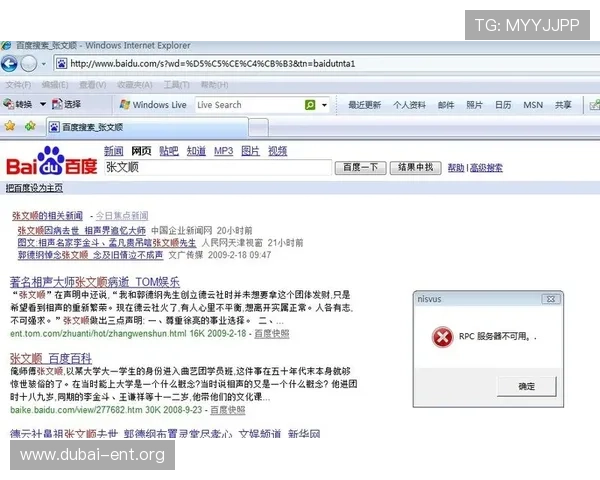Click the Baidu search box containing 张文顺
The width and height of the screenshot is (600, 480).
pyautogui.click(x=218, y=167)
